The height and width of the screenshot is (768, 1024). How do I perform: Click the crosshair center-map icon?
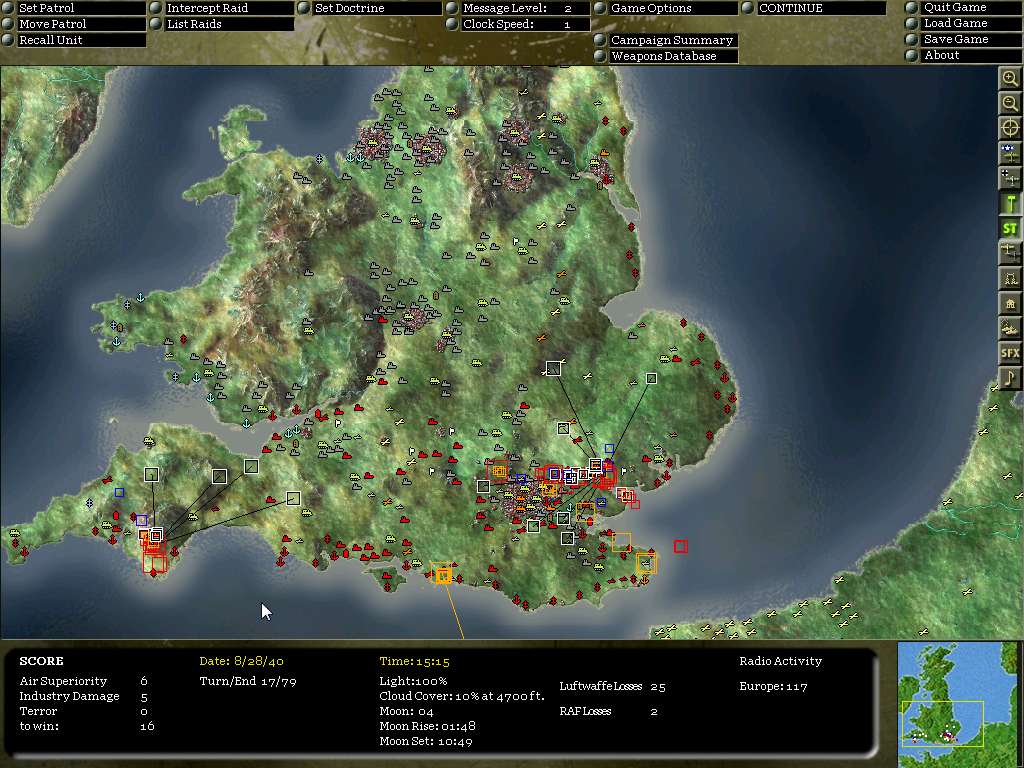pos(1010,128)
